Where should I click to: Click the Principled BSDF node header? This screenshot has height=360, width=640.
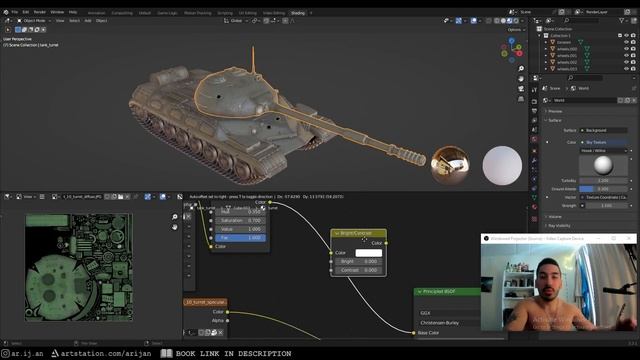447,291
